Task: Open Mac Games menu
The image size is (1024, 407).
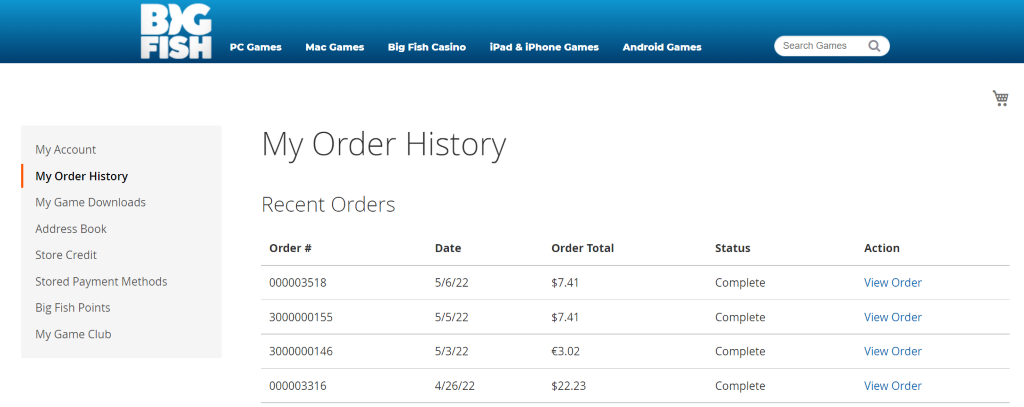Action: [335, 47]
